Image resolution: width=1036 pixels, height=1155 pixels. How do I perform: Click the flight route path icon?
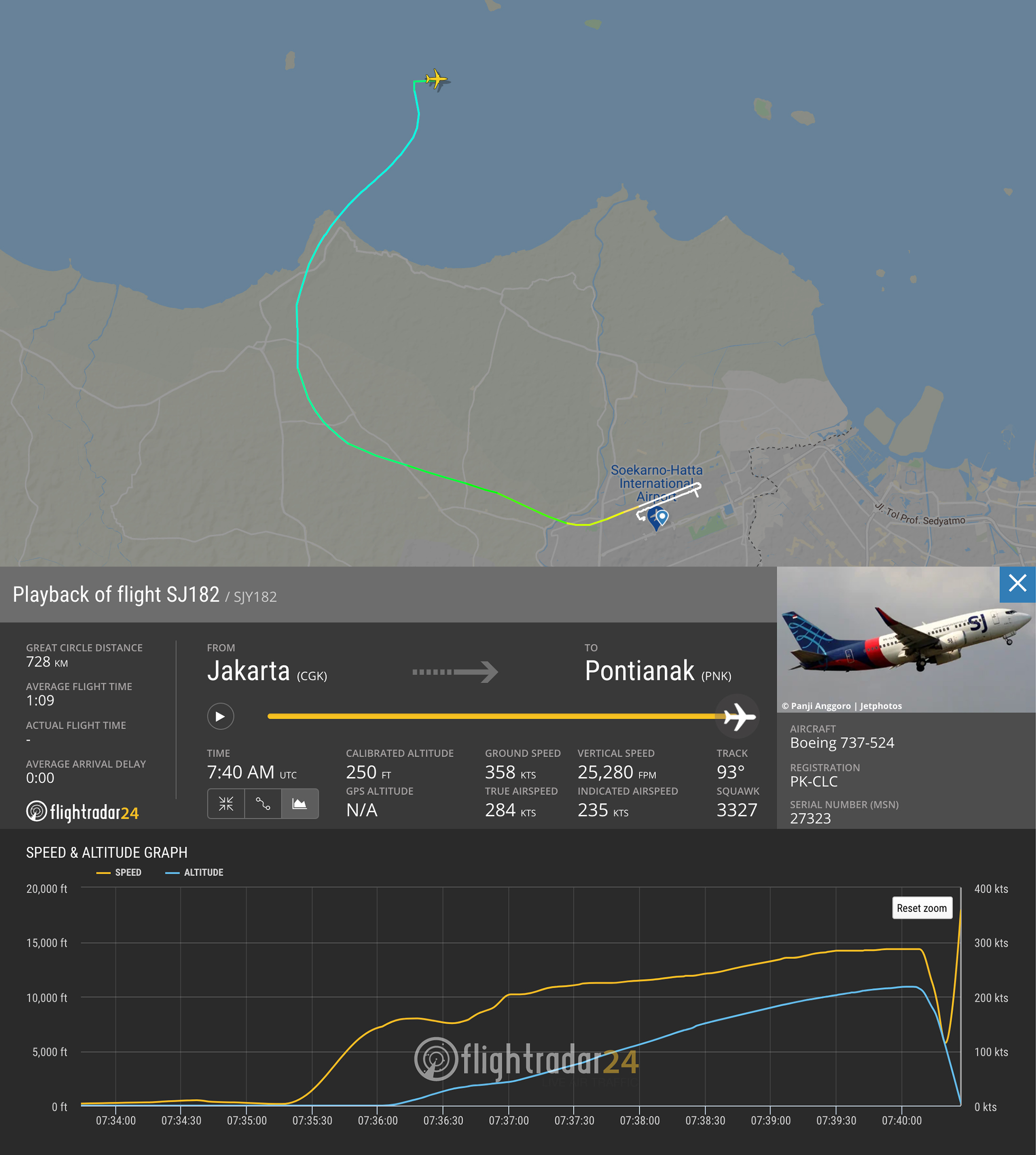263,803
